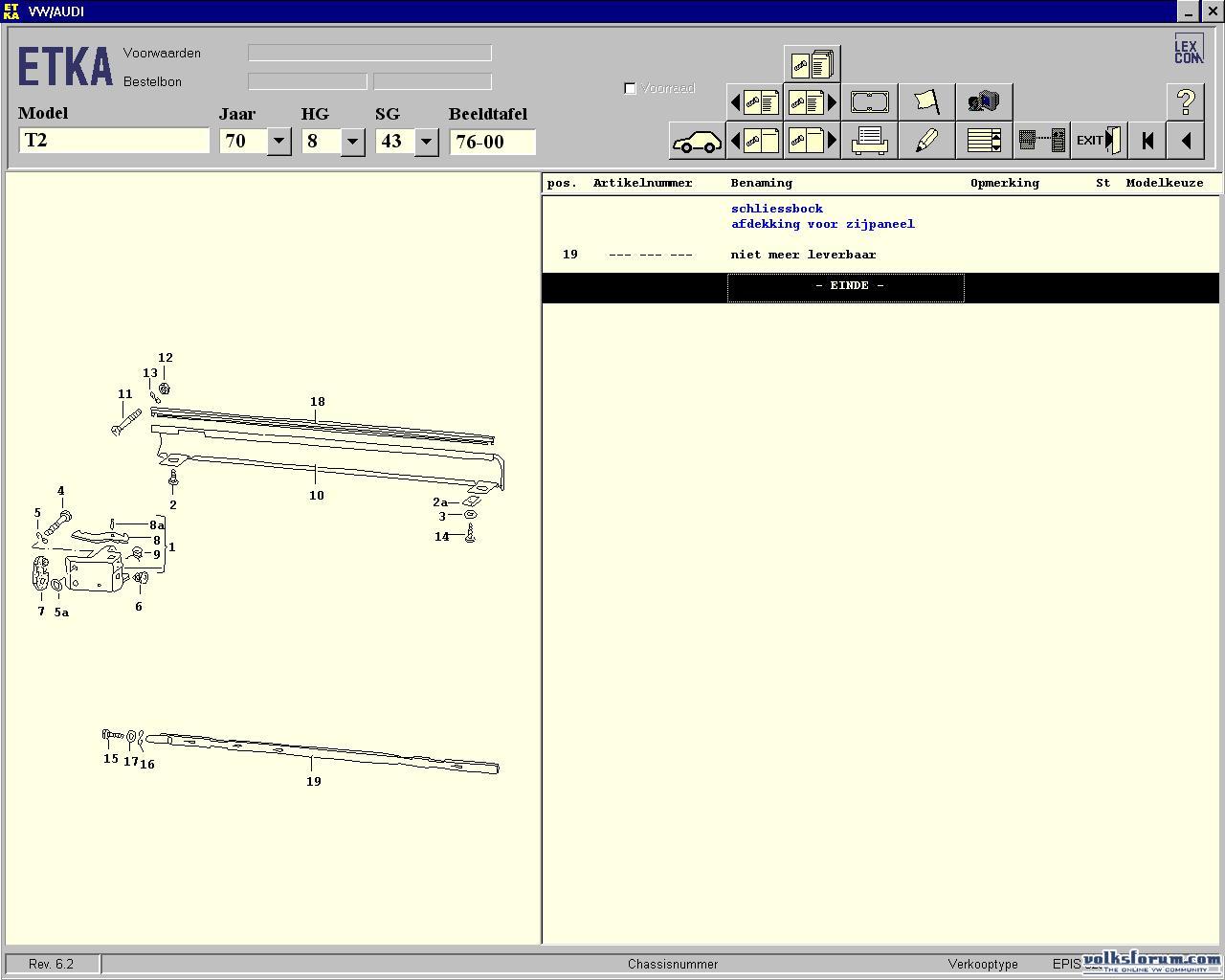Viewport: 1225px width, 980px height.
Task: Open the HG dropdown arrow
Action: point(352,142)
